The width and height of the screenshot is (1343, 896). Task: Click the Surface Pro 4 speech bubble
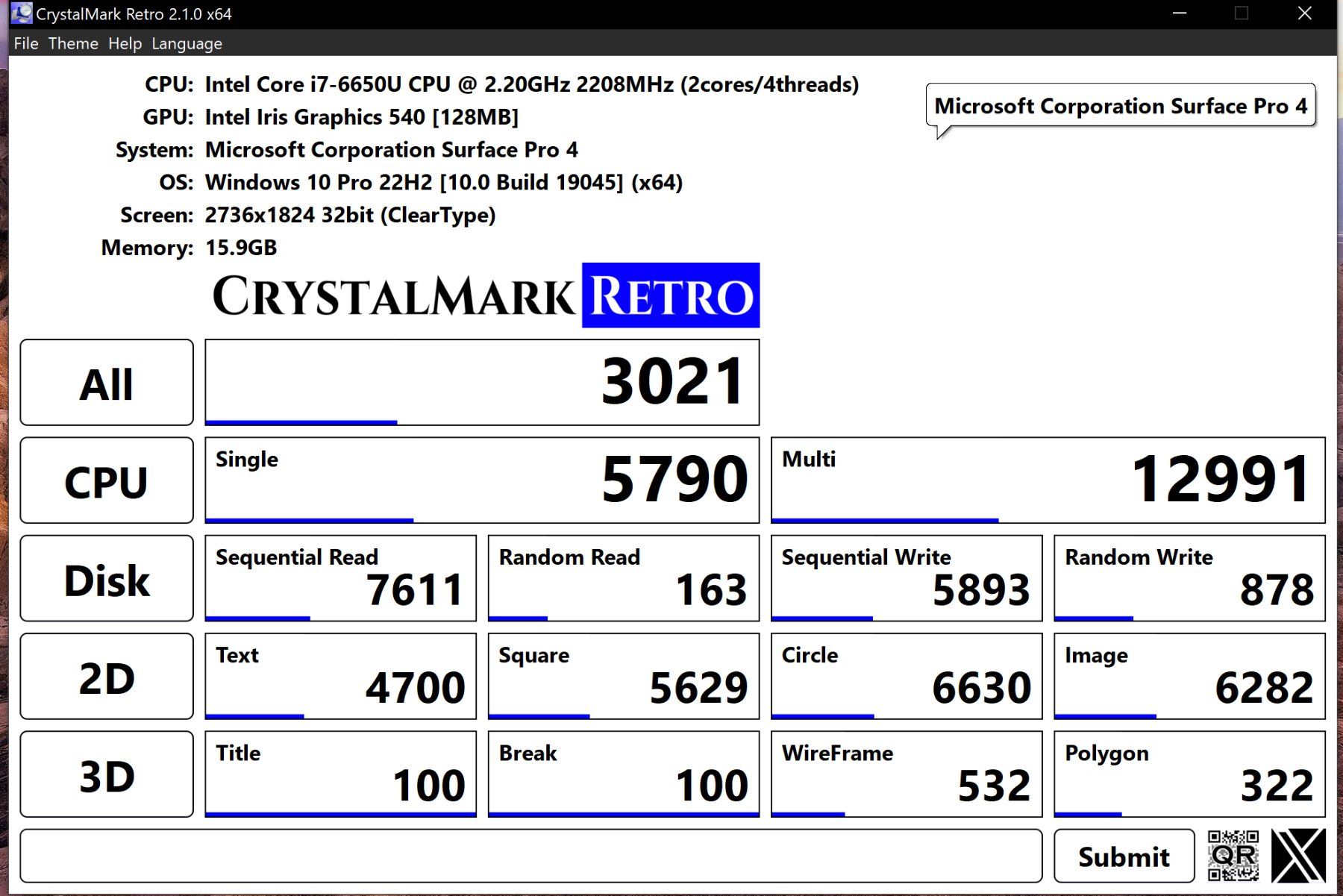point(1121,106)
